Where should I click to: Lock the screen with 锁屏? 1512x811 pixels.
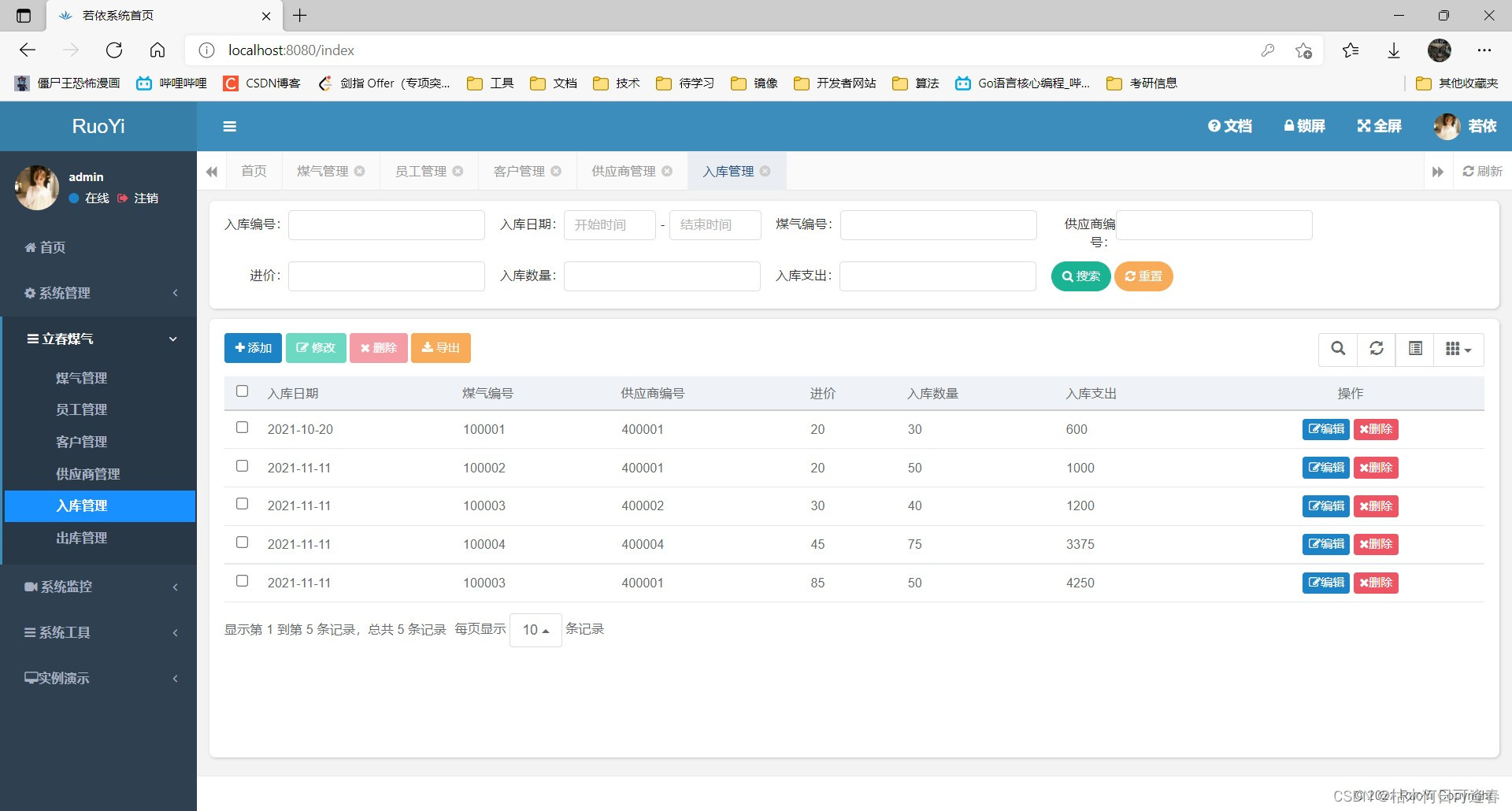tap(1305, 126)
